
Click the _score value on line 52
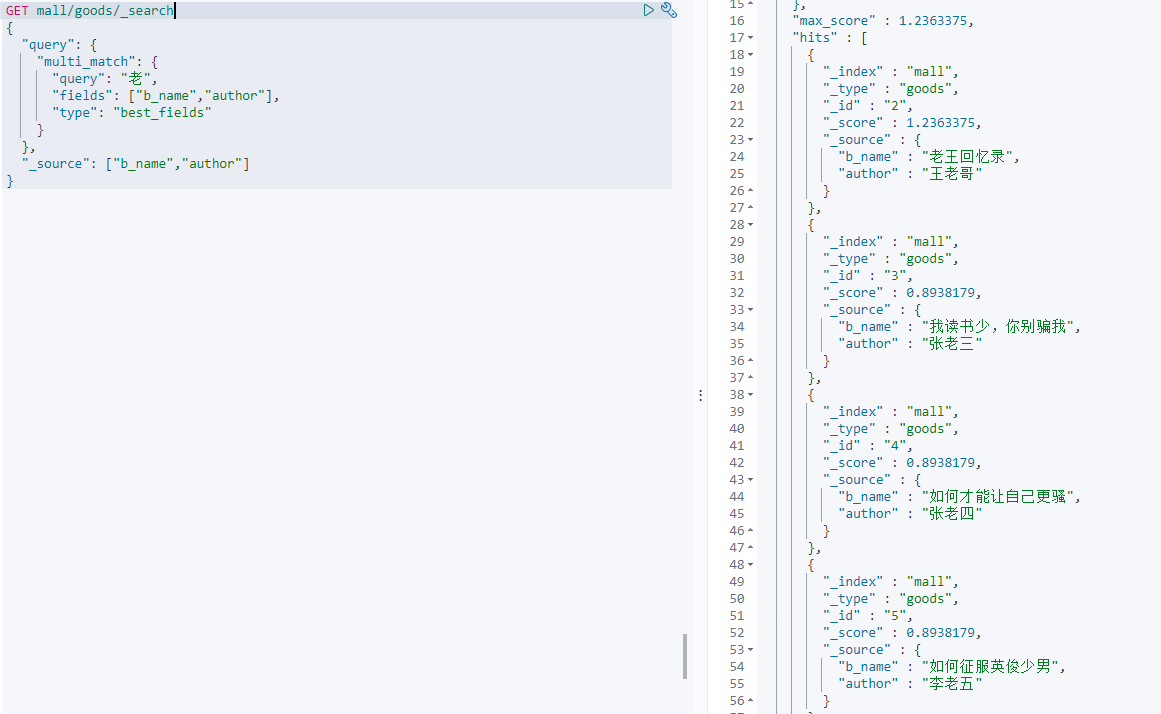[940, 633]
